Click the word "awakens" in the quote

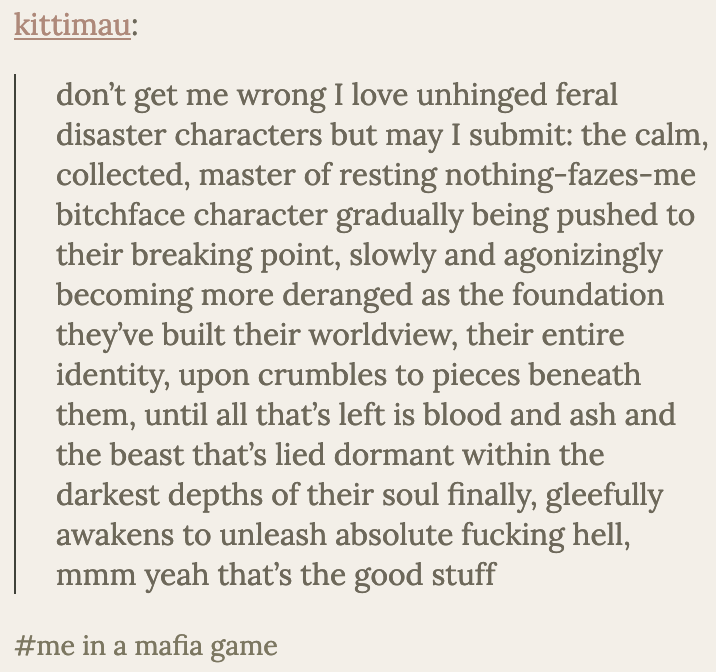(115, 536)
